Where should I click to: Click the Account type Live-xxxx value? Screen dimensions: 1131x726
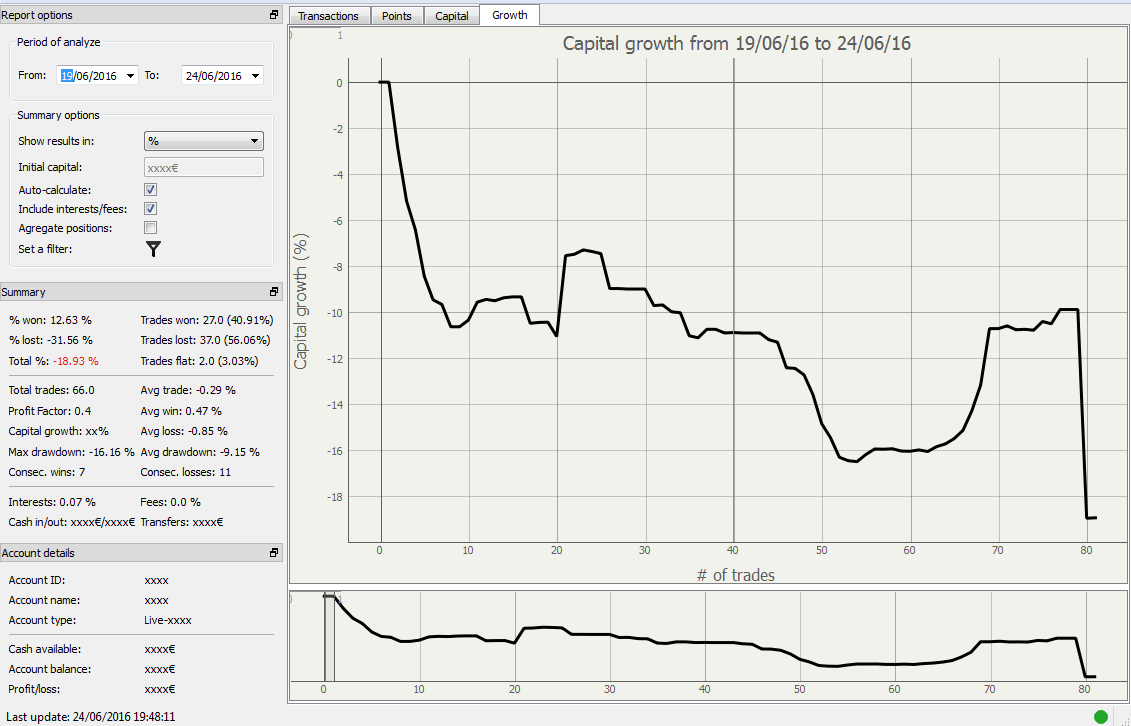click(x=168, y=620)
